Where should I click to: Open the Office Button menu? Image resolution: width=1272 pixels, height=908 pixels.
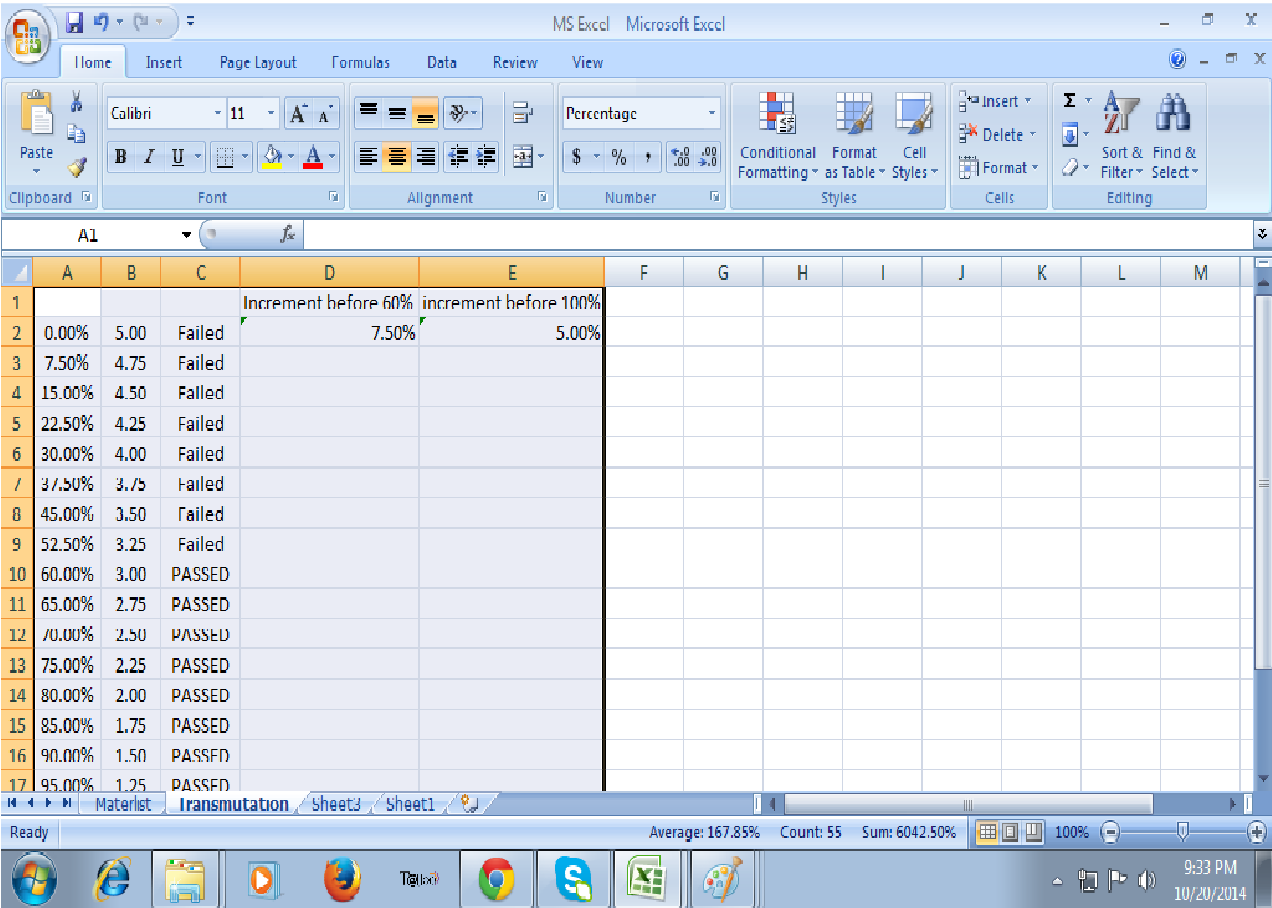pos(28,36)
